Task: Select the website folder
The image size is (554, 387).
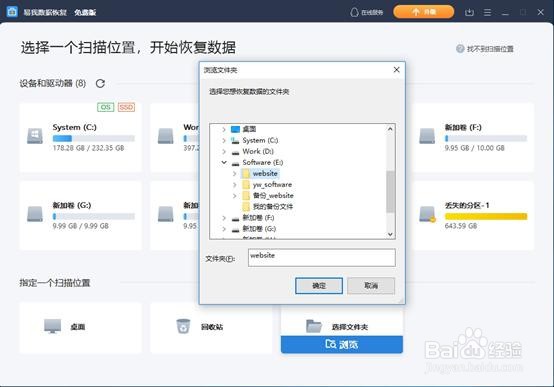Action: pos(265,173)
